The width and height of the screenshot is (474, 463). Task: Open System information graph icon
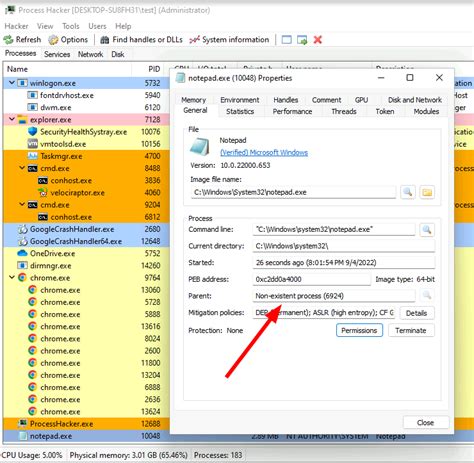coord(195,40)
